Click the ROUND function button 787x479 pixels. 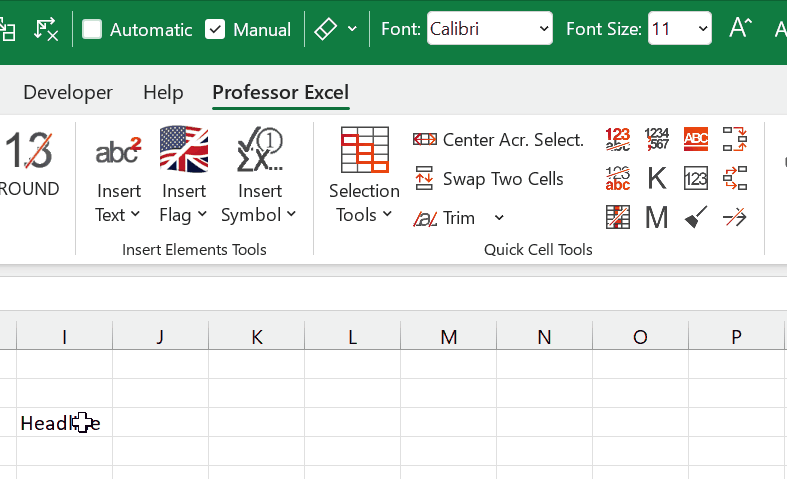click(29, 165)
